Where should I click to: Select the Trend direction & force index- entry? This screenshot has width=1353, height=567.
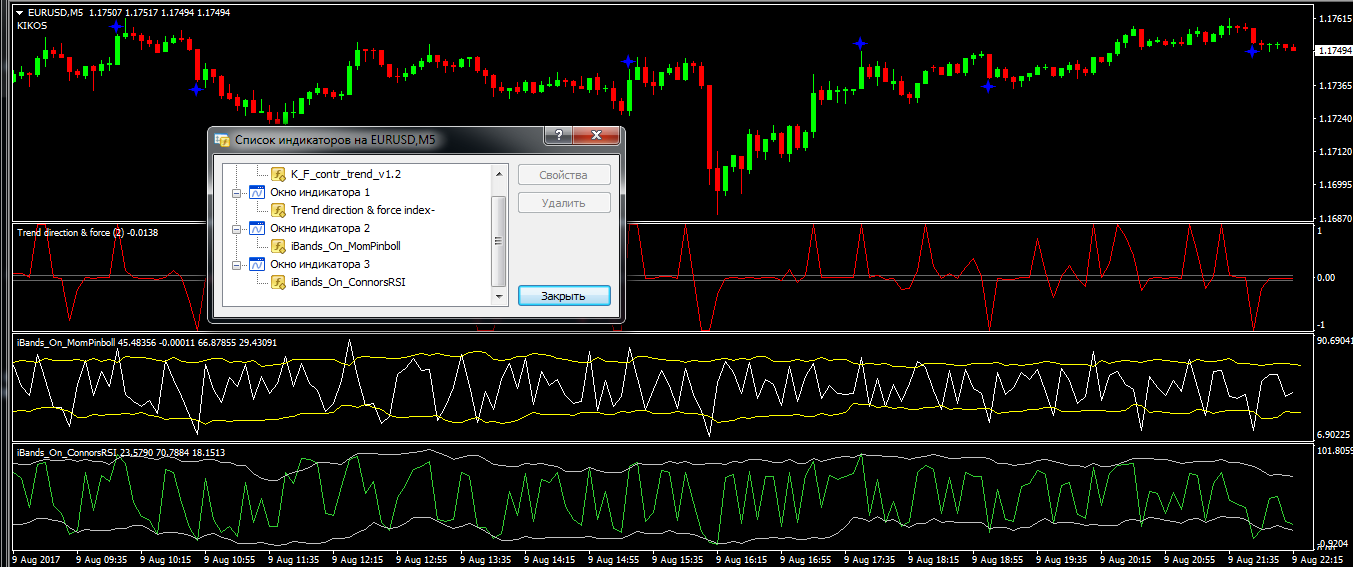(x=362, y=210)
